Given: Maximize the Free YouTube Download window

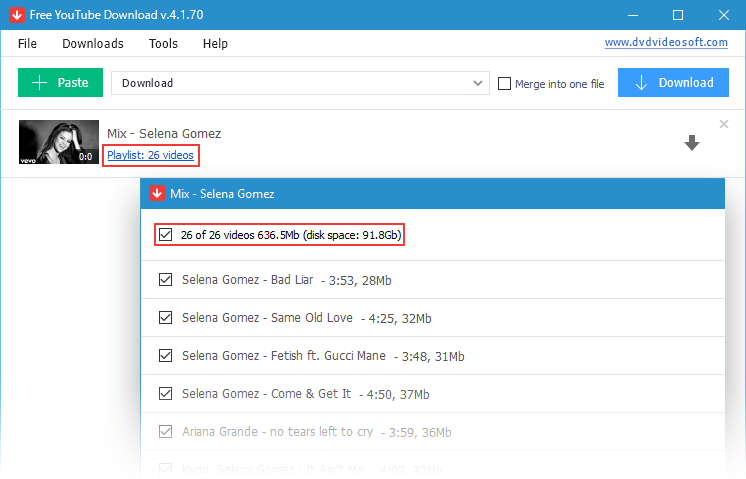Looking at the screenshot, I should click(677, 14).
